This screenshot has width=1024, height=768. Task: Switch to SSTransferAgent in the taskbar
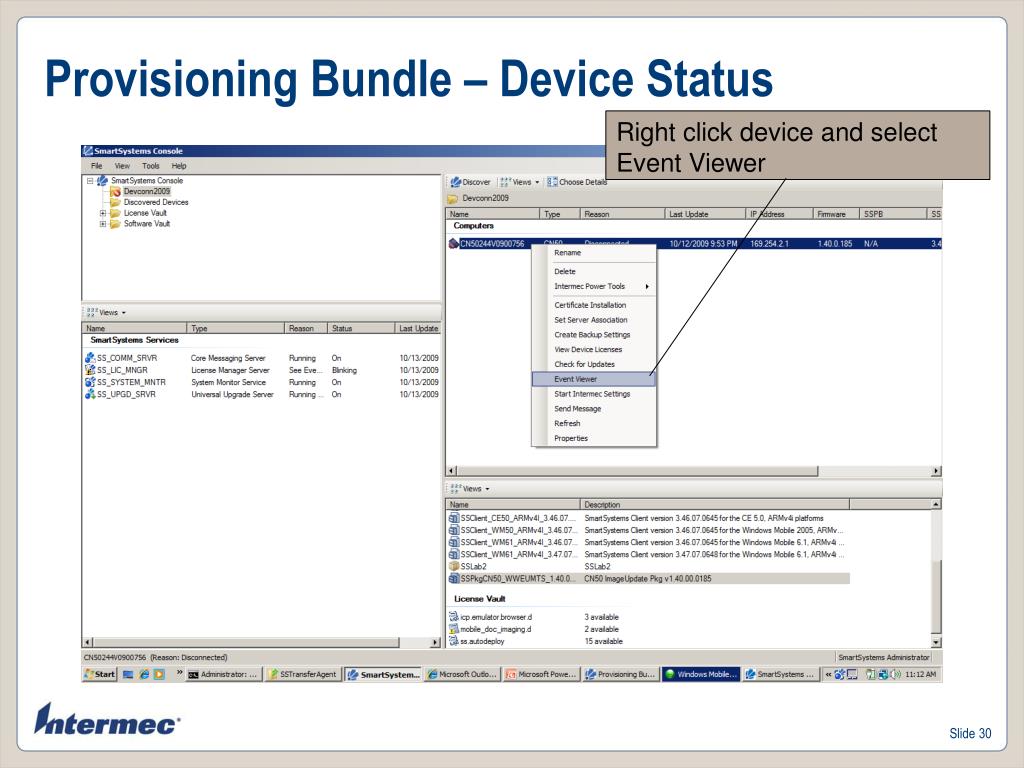302,675
